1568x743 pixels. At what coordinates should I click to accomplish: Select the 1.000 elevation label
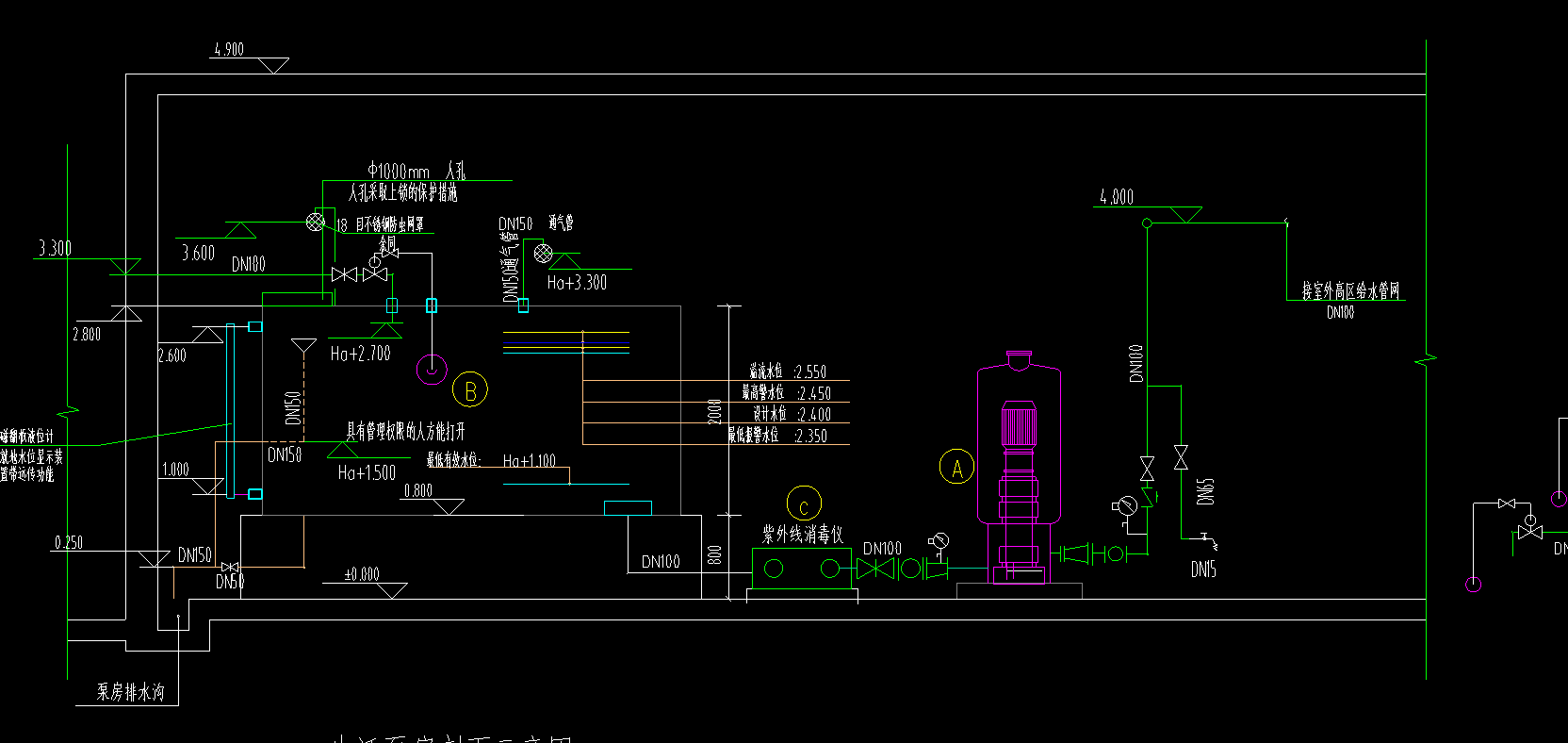(175, 469)
